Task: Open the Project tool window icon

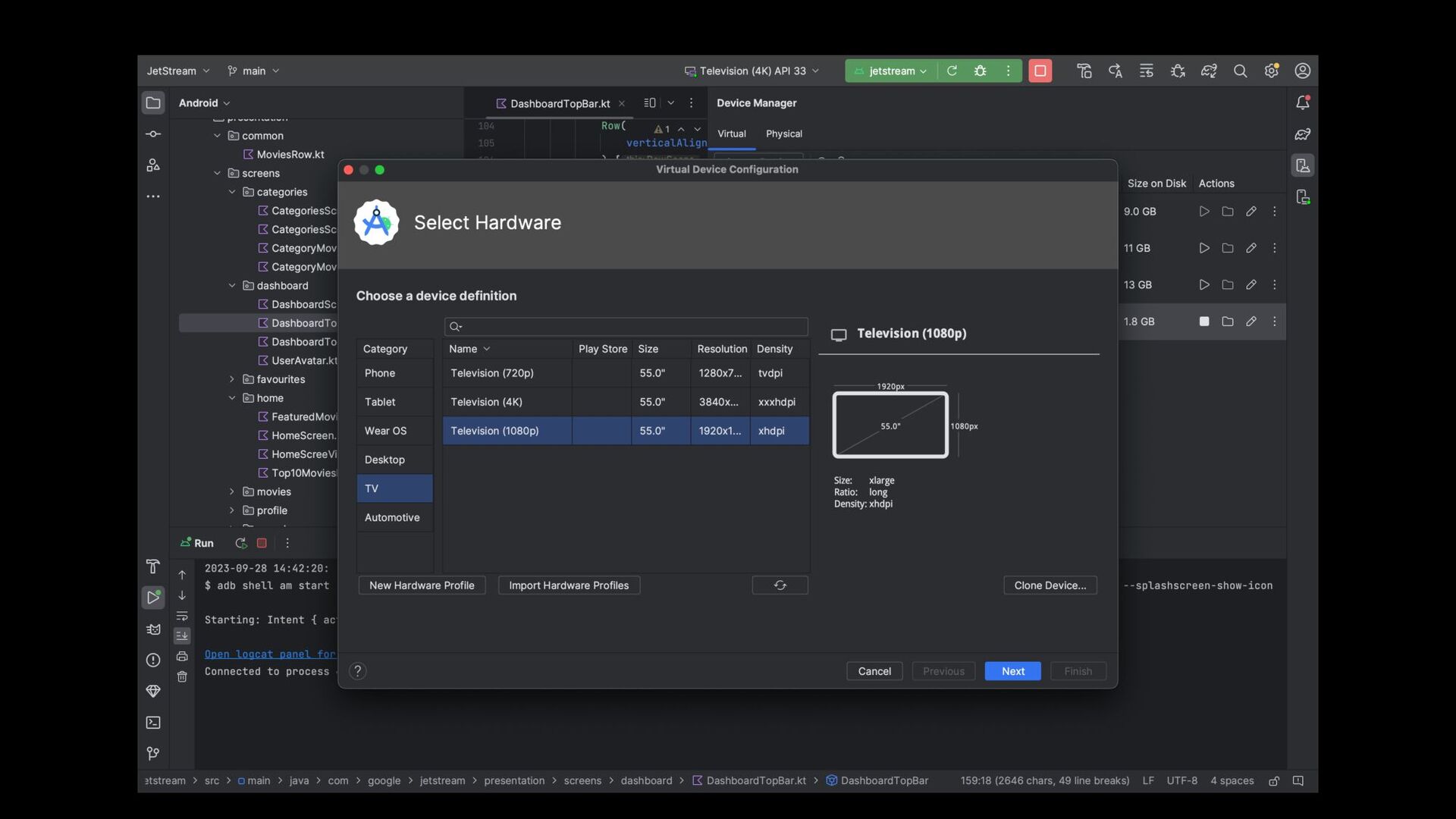Action: pos(153,103)
